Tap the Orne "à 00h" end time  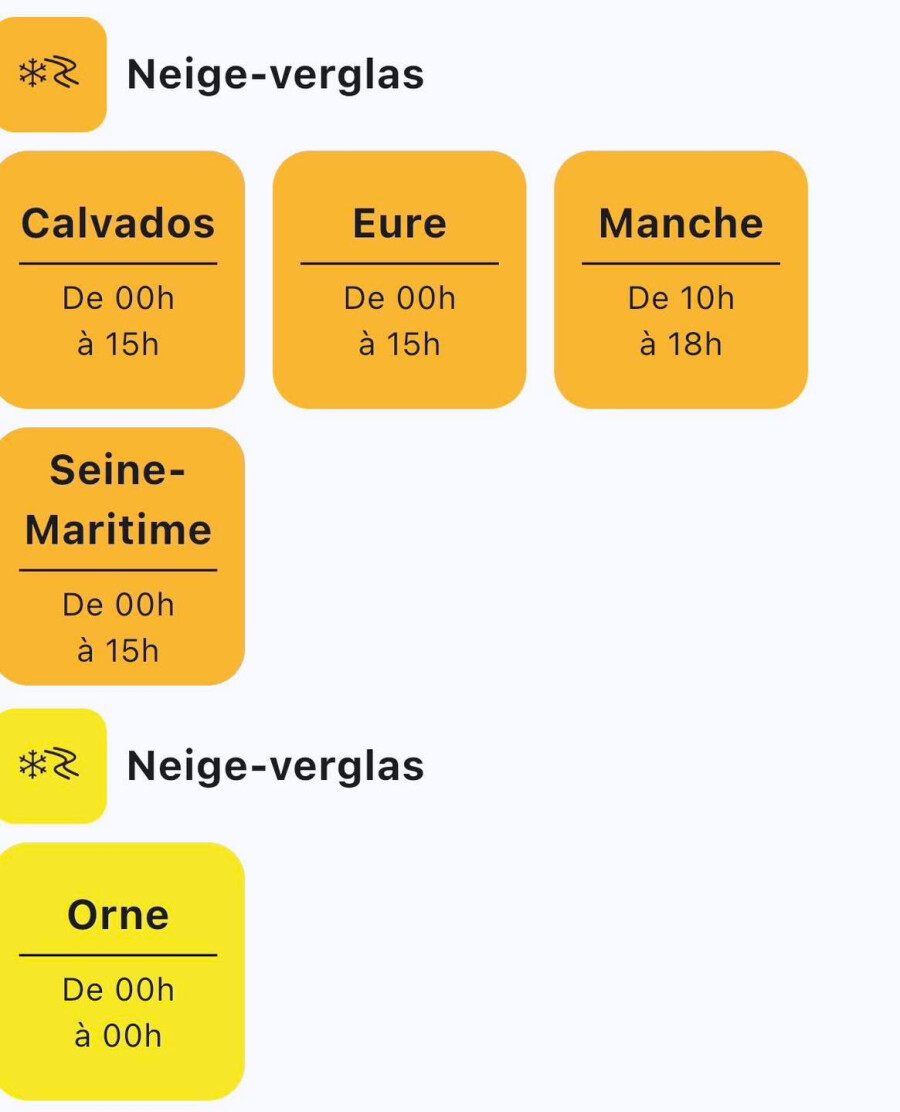pos(118,1036)
